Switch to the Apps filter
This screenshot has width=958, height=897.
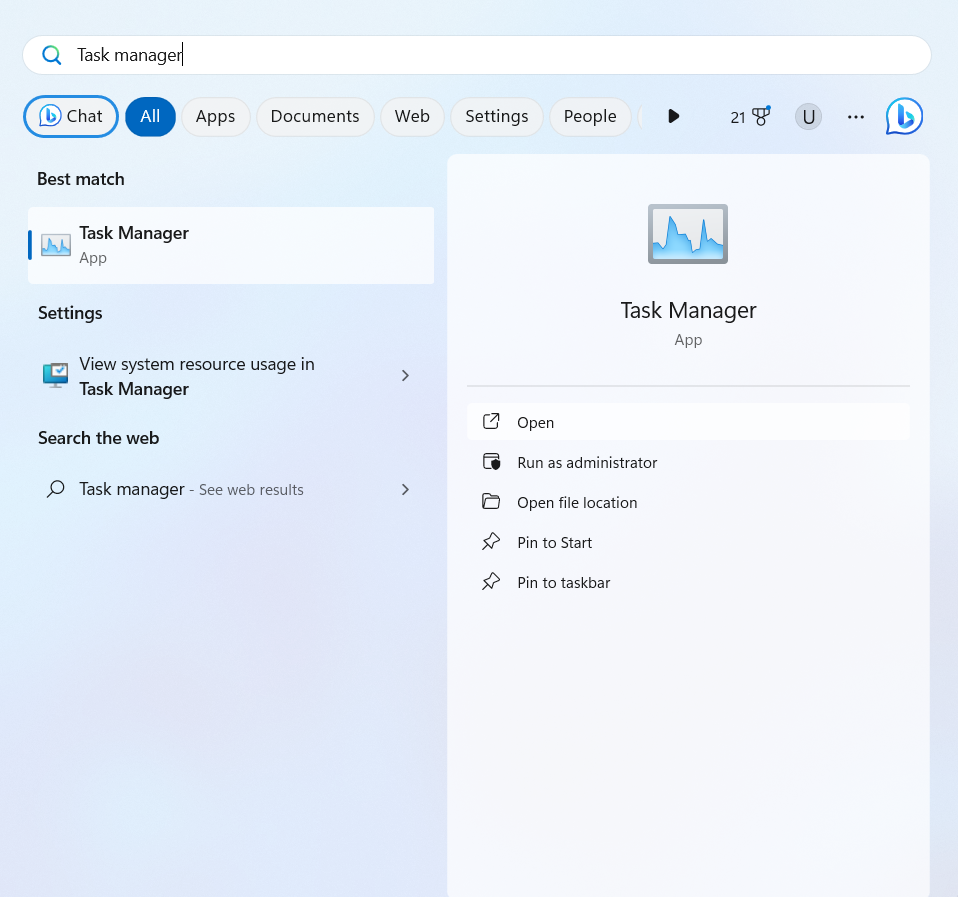[x=216, y=116]
